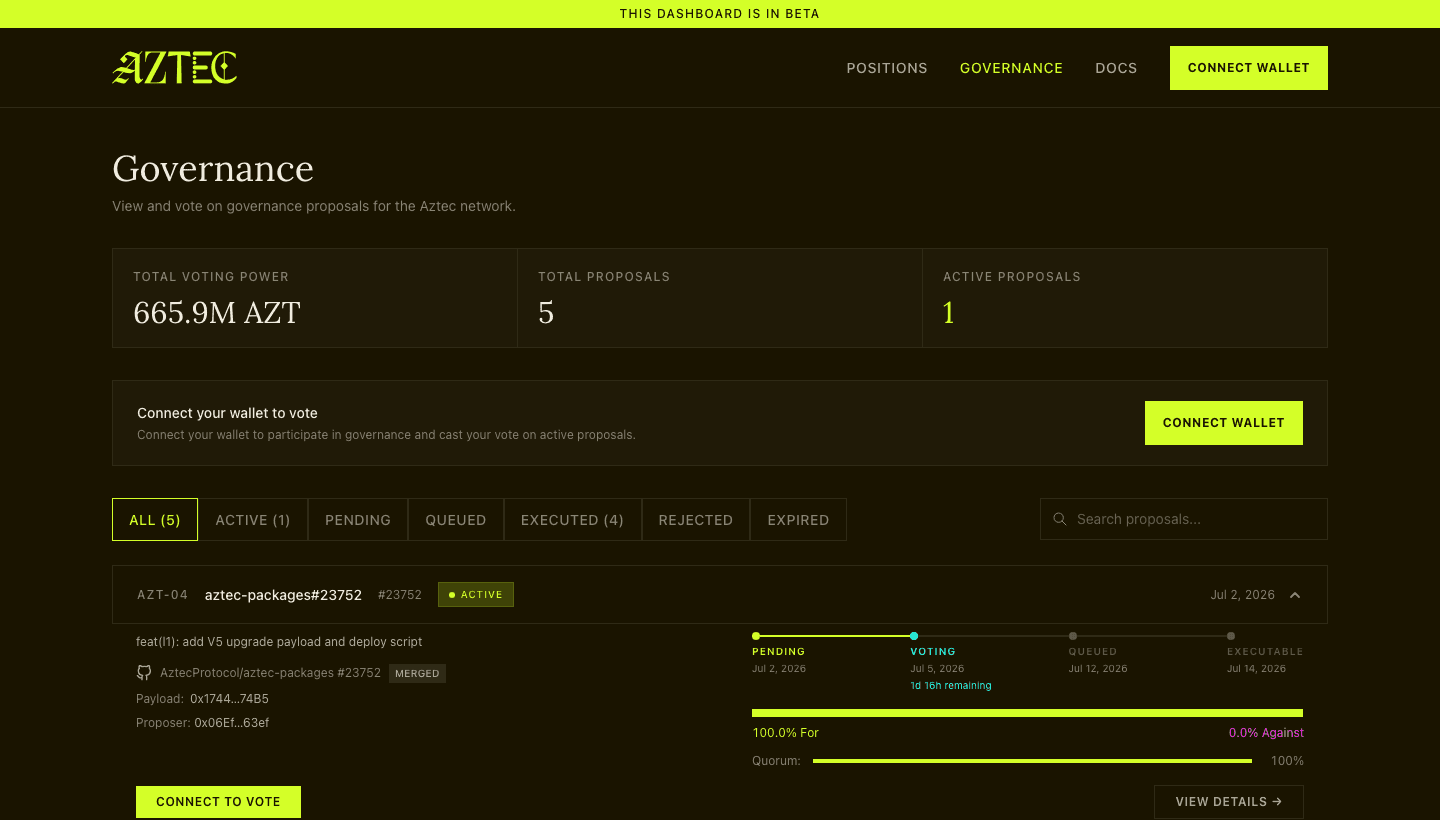Click the aztec-packages#23752 proposal title
1440x820 pixels.
point(283,595)
